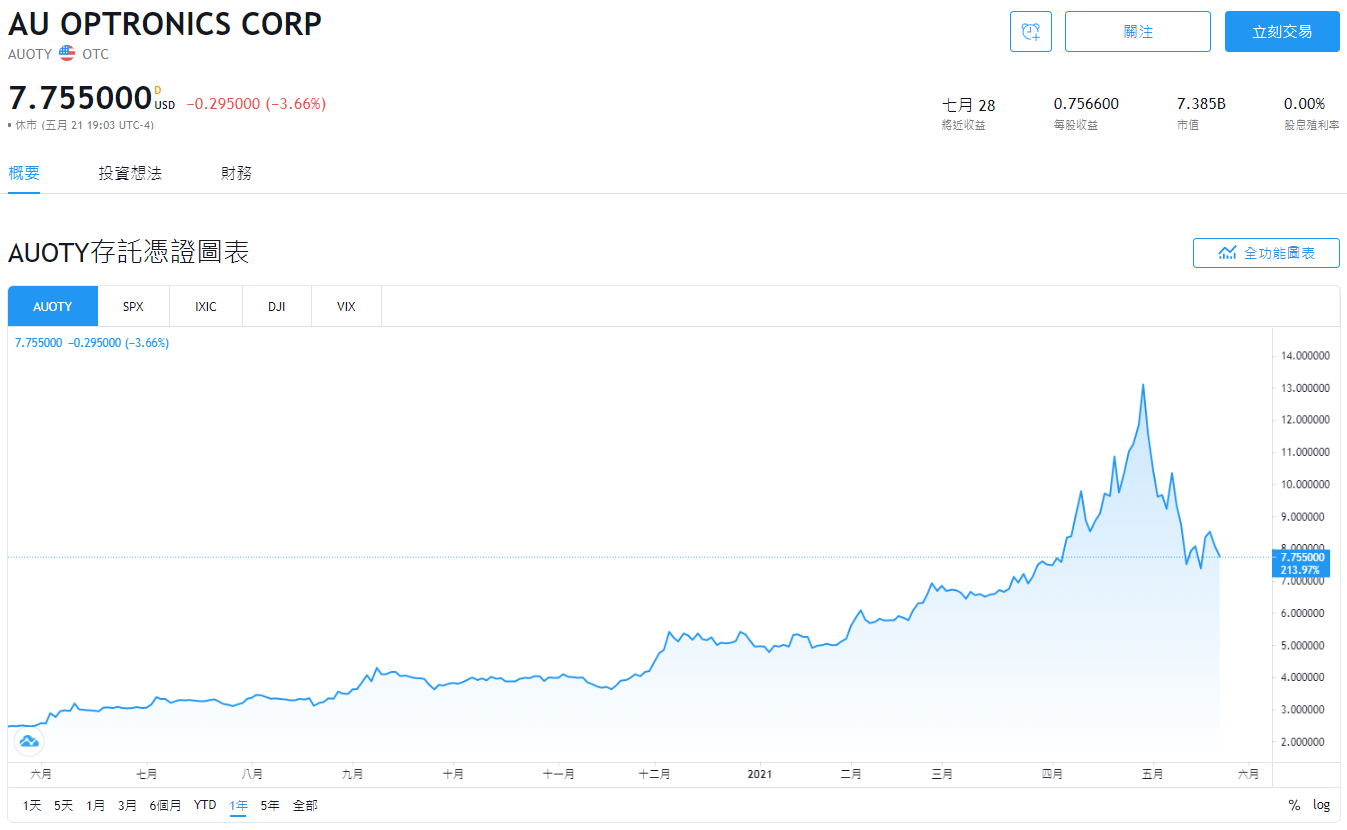Set chart range to YTD

coord(205,805)
